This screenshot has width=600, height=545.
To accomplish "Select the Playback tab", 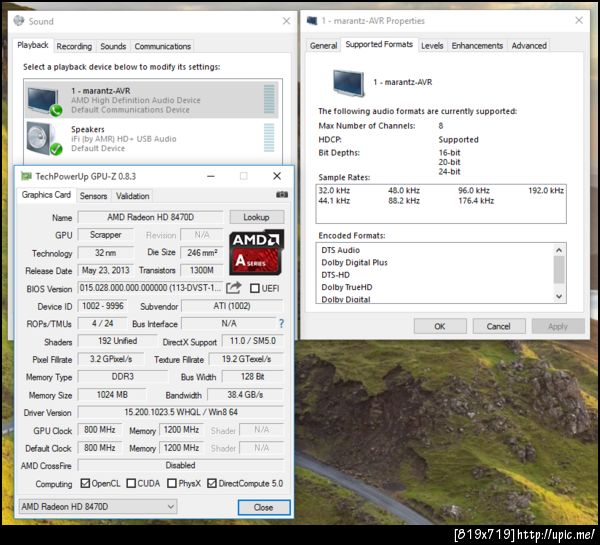I will click(33, 45).
